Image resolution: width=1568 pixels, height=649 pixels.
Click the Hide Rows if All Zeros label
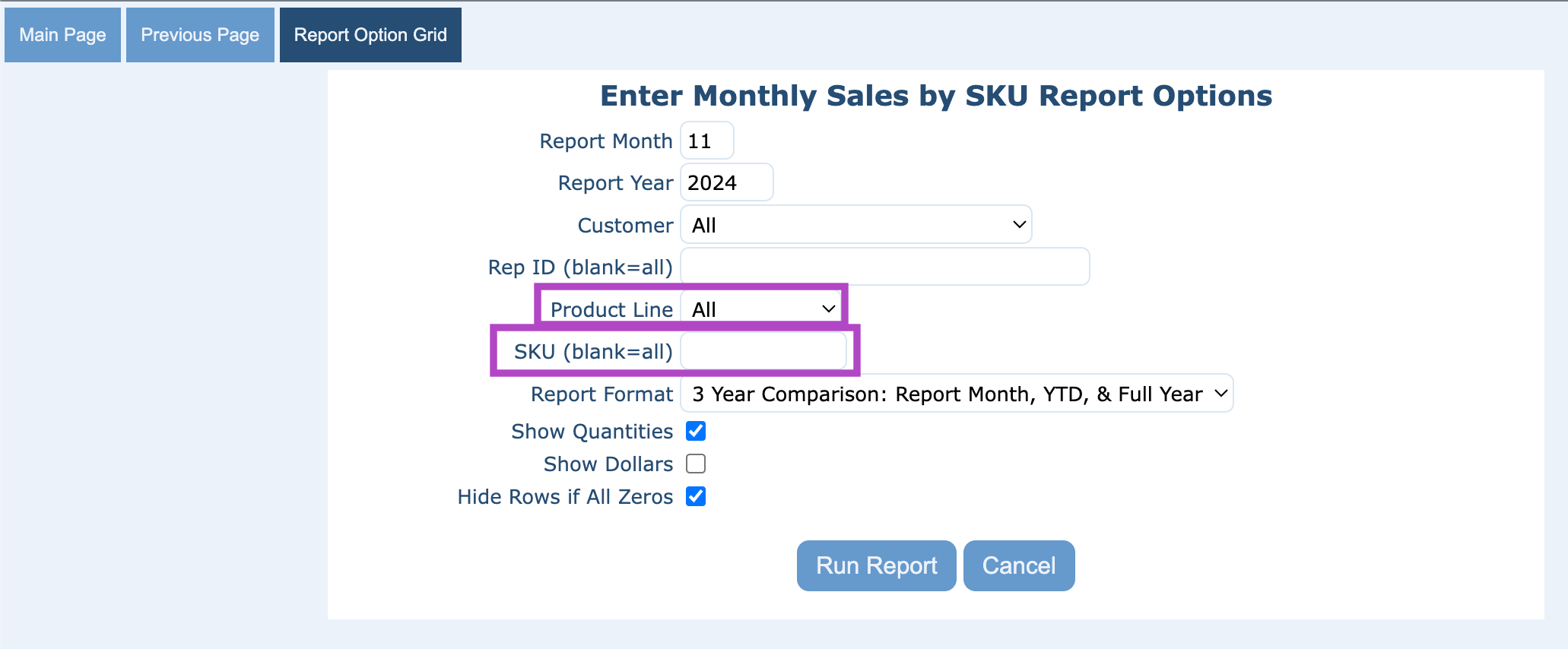click(x=565, y=496)
